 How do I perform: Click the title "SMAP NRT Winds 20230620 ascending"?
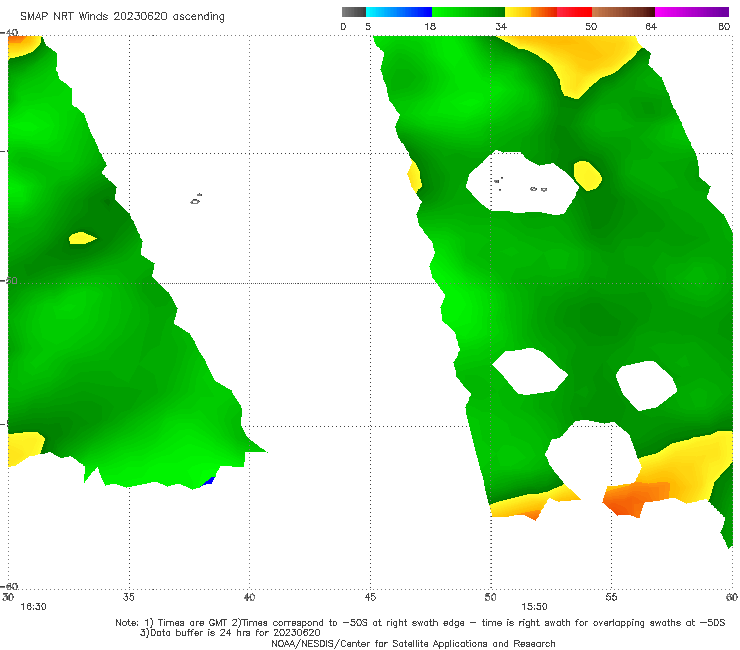pyautogui.click(x=122, y=16)
